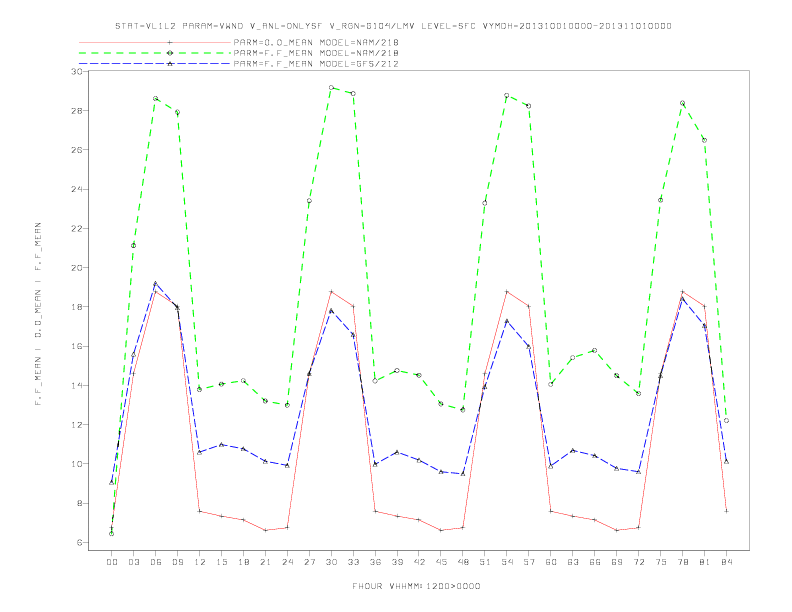
Task: Click x-axis tick label 84
Action: [x=726, y=562]
